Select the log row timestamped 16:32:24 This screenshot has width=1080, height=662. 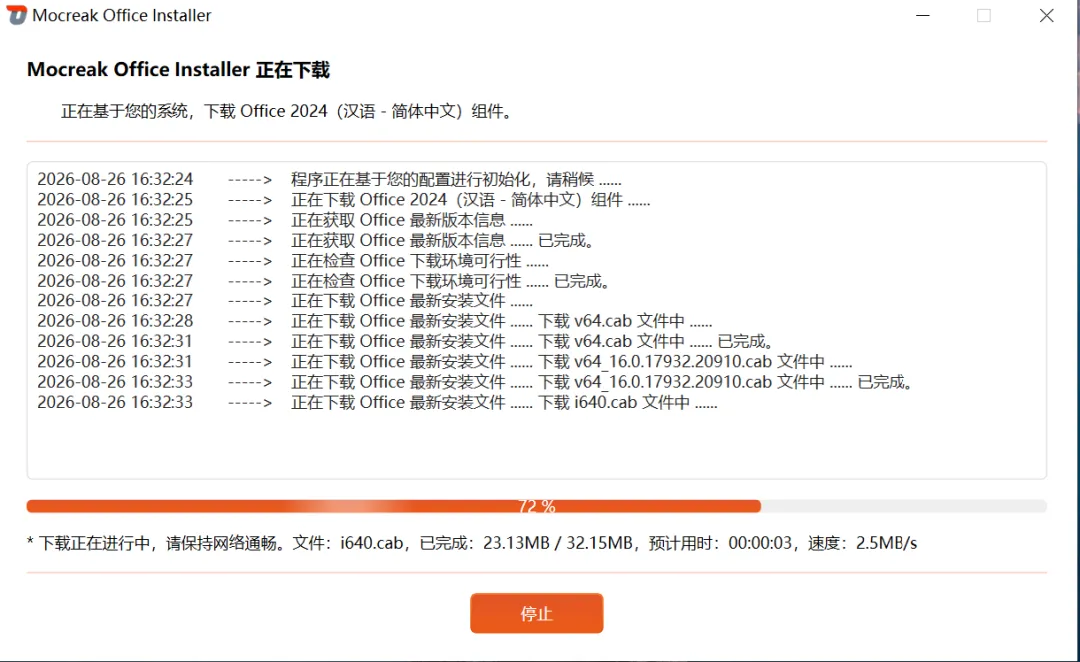pyautogui.click(x=329, y=179)
